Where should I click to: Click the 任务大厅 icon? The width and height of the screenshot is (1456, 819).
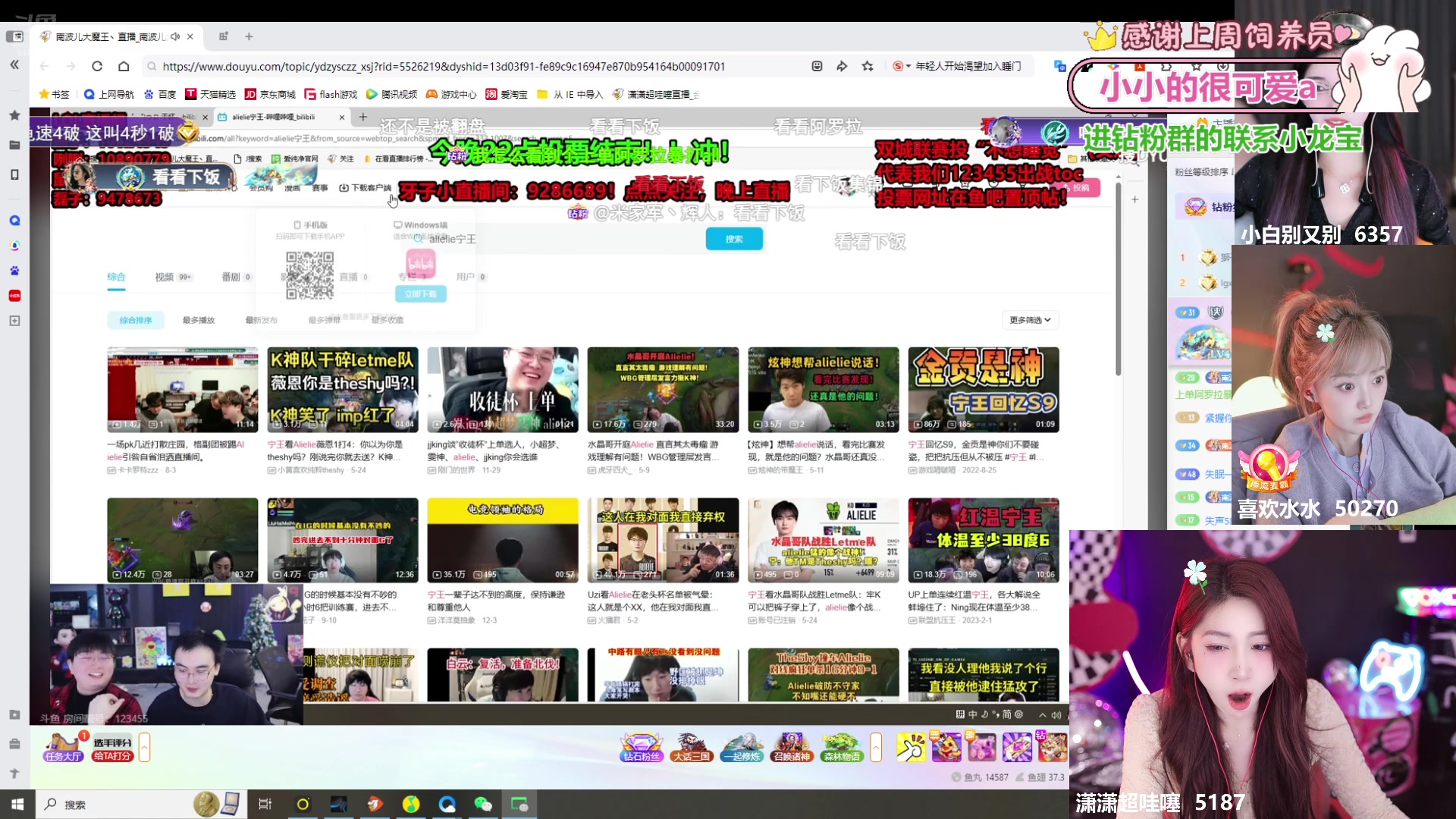pos(63,747)
